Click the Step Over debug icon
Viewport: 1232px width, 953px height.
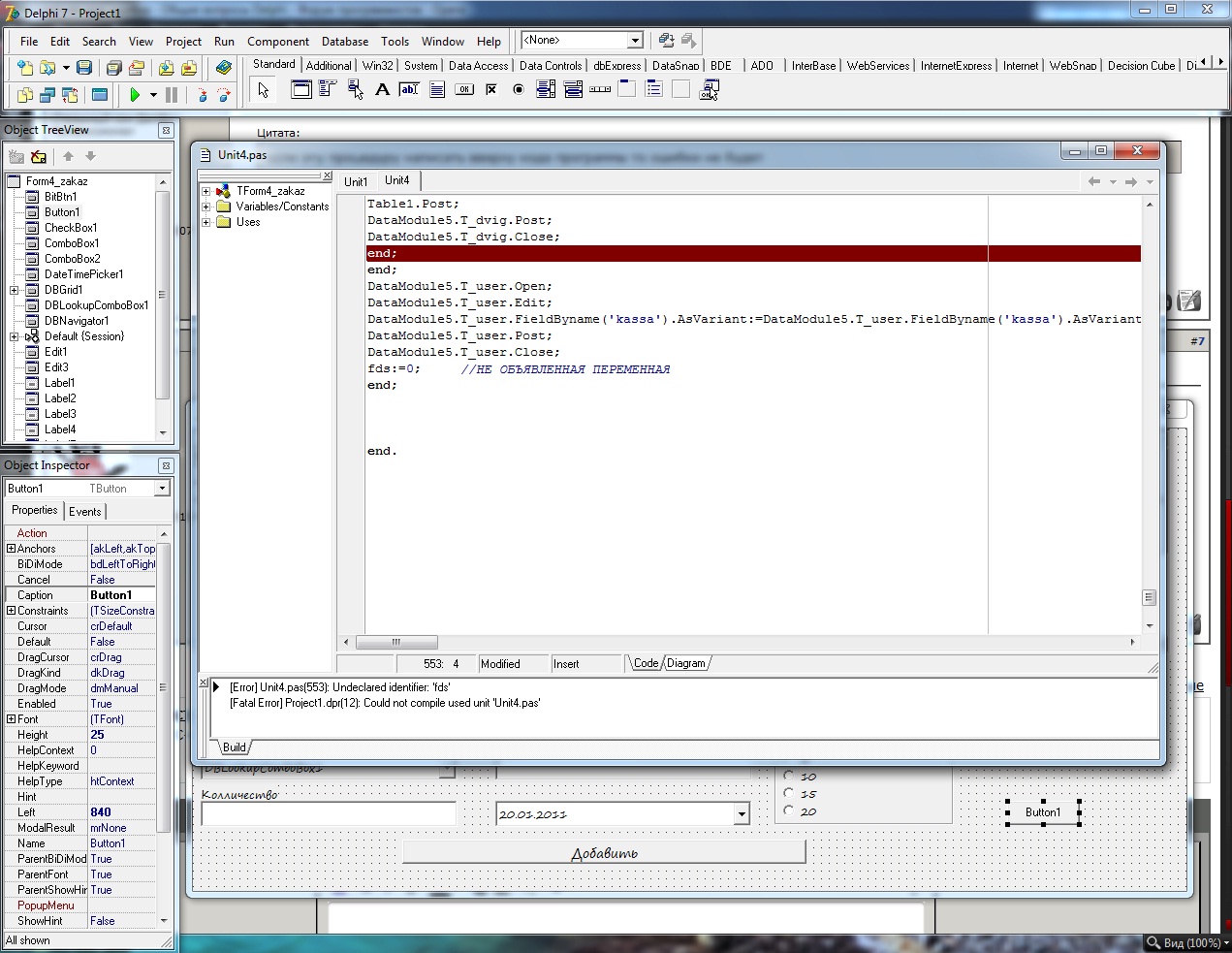224,95
